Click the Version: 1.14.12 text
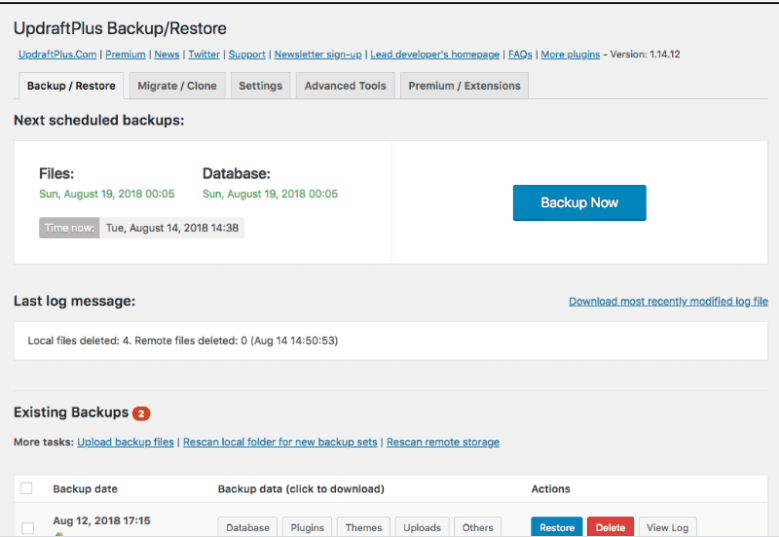 pos(645,54)
